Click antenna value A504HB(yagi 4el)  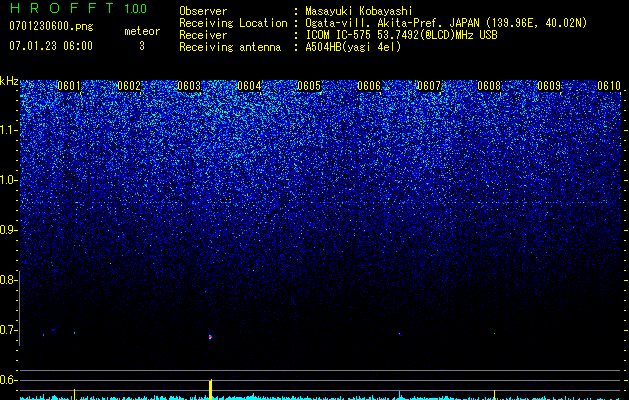click(353, 47)
